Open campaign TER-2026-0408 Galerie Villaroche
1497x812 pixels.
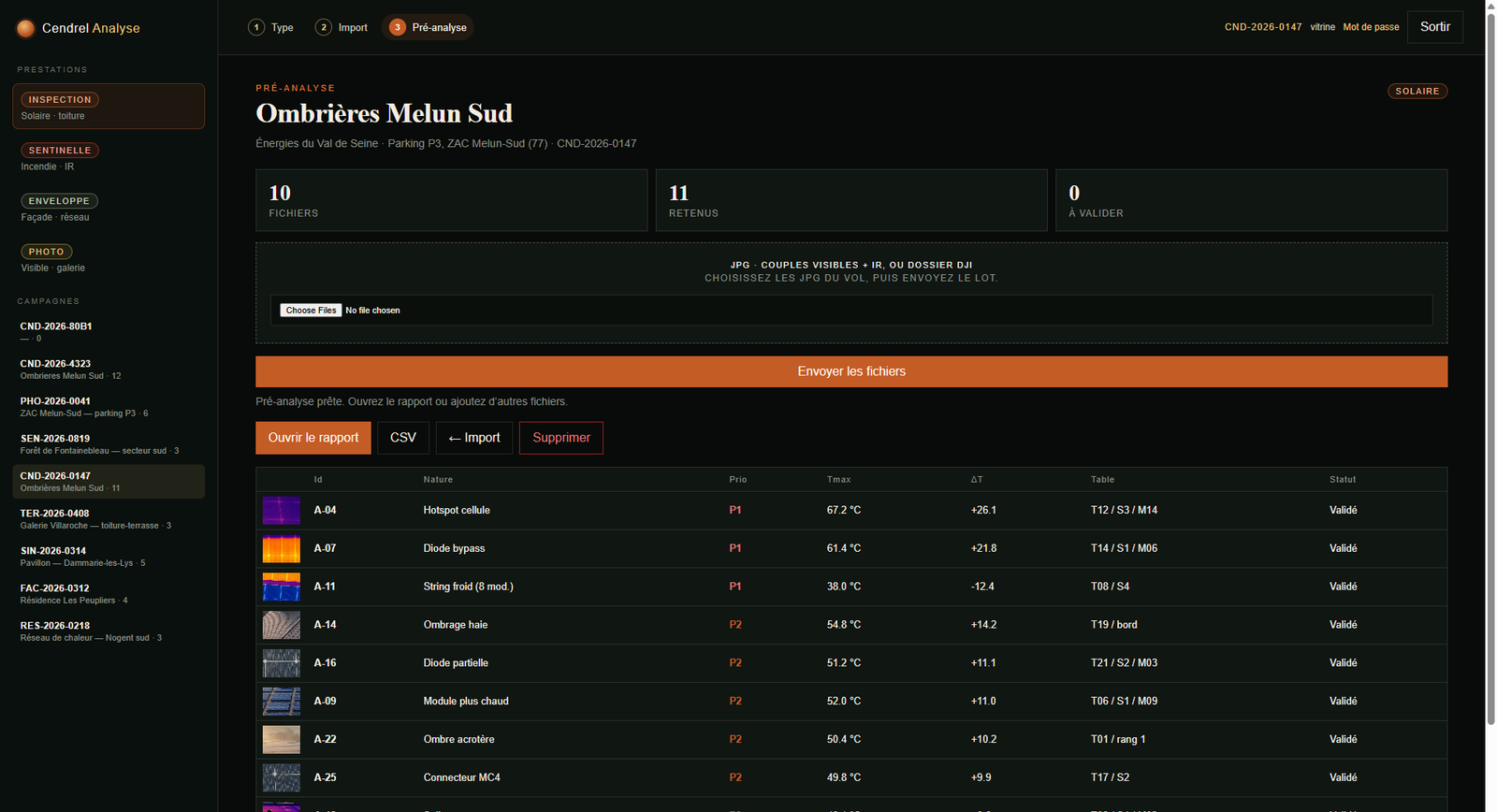coord(109,519)
